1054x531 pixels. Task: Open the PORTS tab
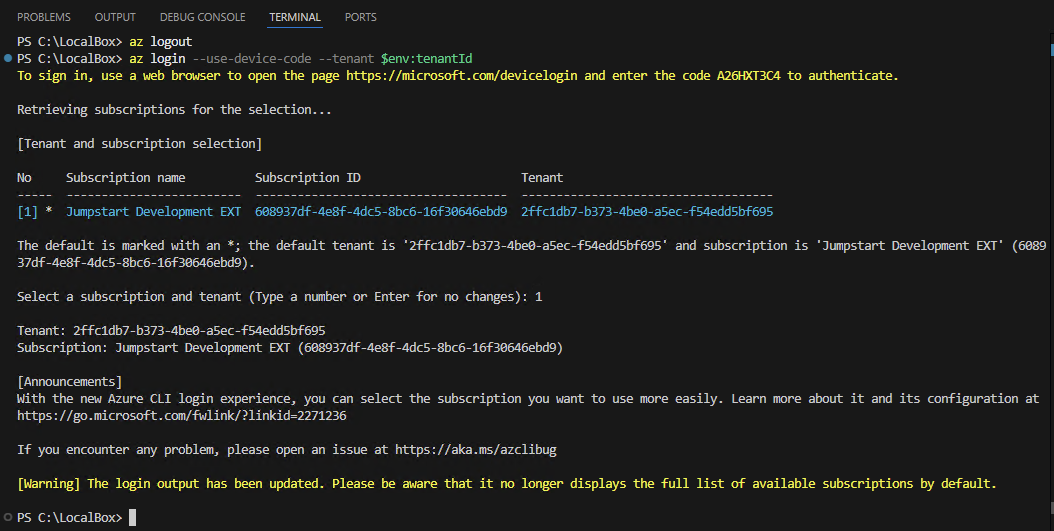(x=360, y=17)
